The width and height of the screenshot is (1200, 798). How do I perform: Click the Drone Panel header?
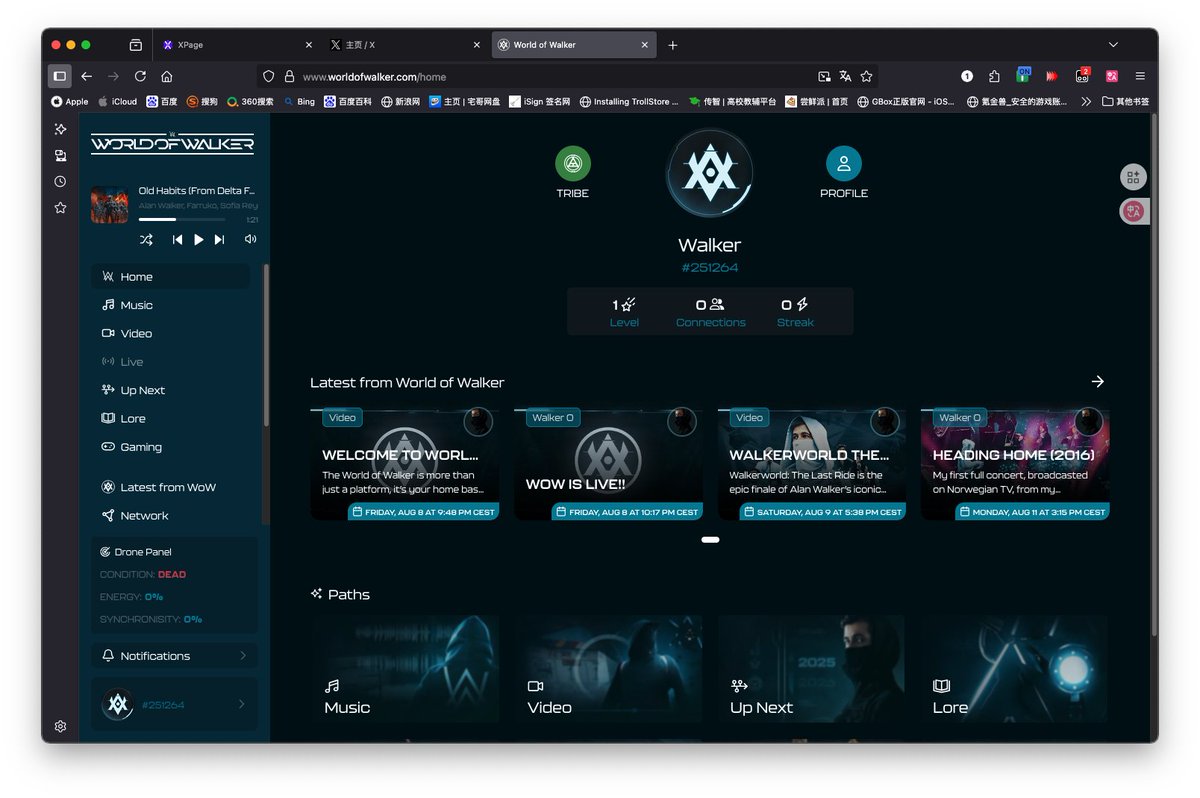pos(136,552)
